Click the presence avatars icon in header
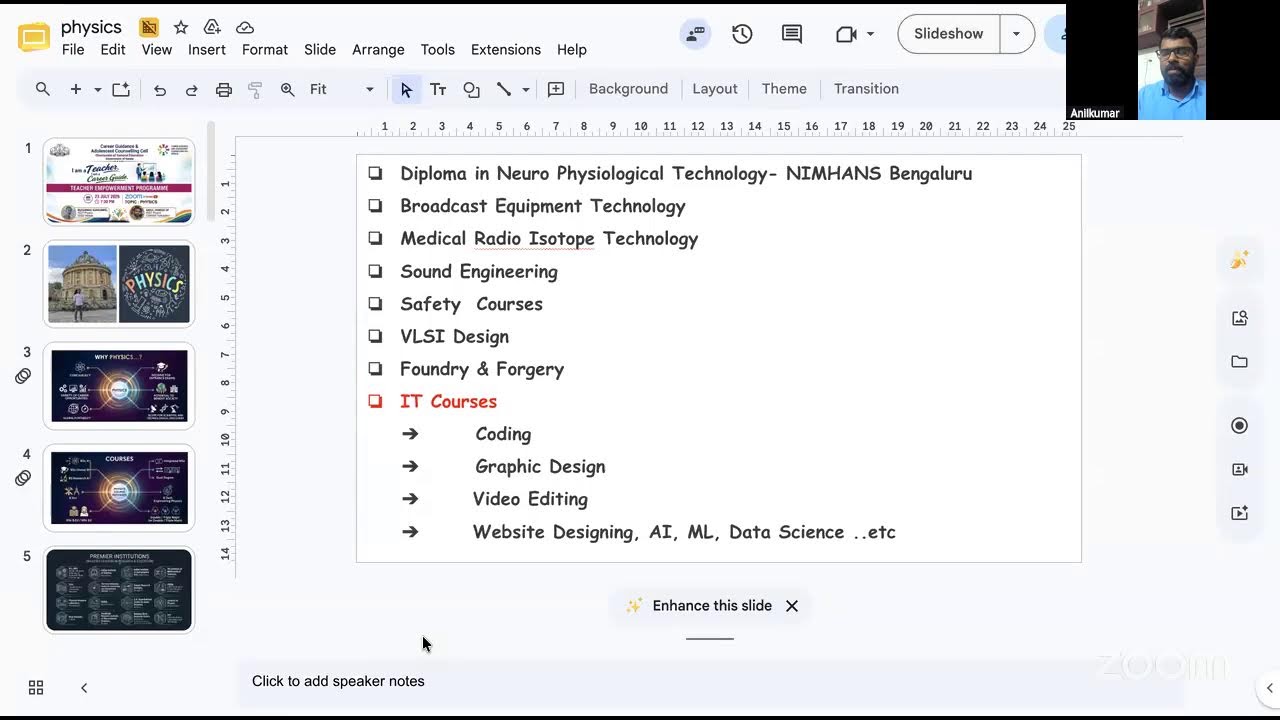Screen dimensions: 1280x720 tap(695, 34)
